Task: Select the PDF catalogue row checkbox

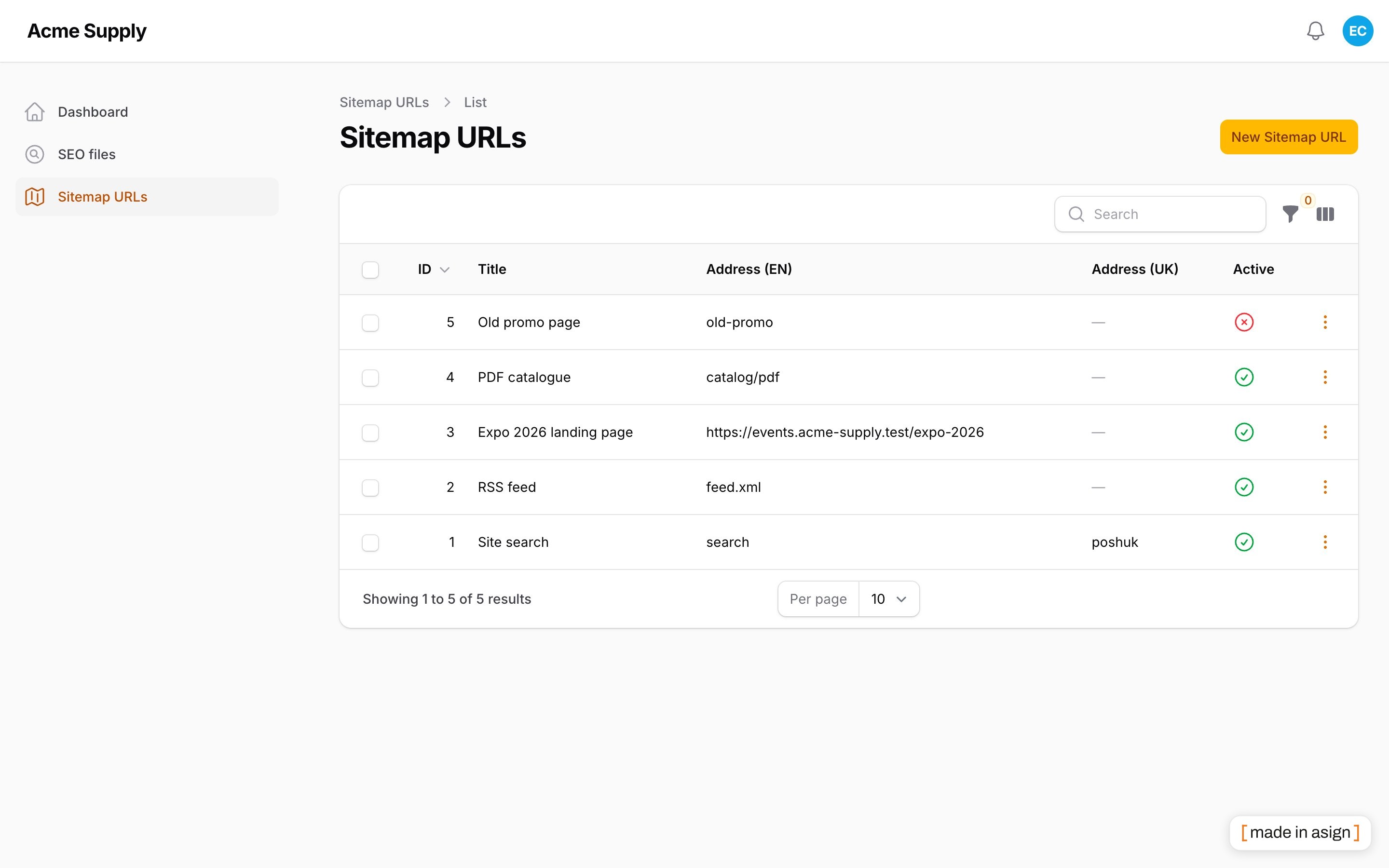Action: 370,378
